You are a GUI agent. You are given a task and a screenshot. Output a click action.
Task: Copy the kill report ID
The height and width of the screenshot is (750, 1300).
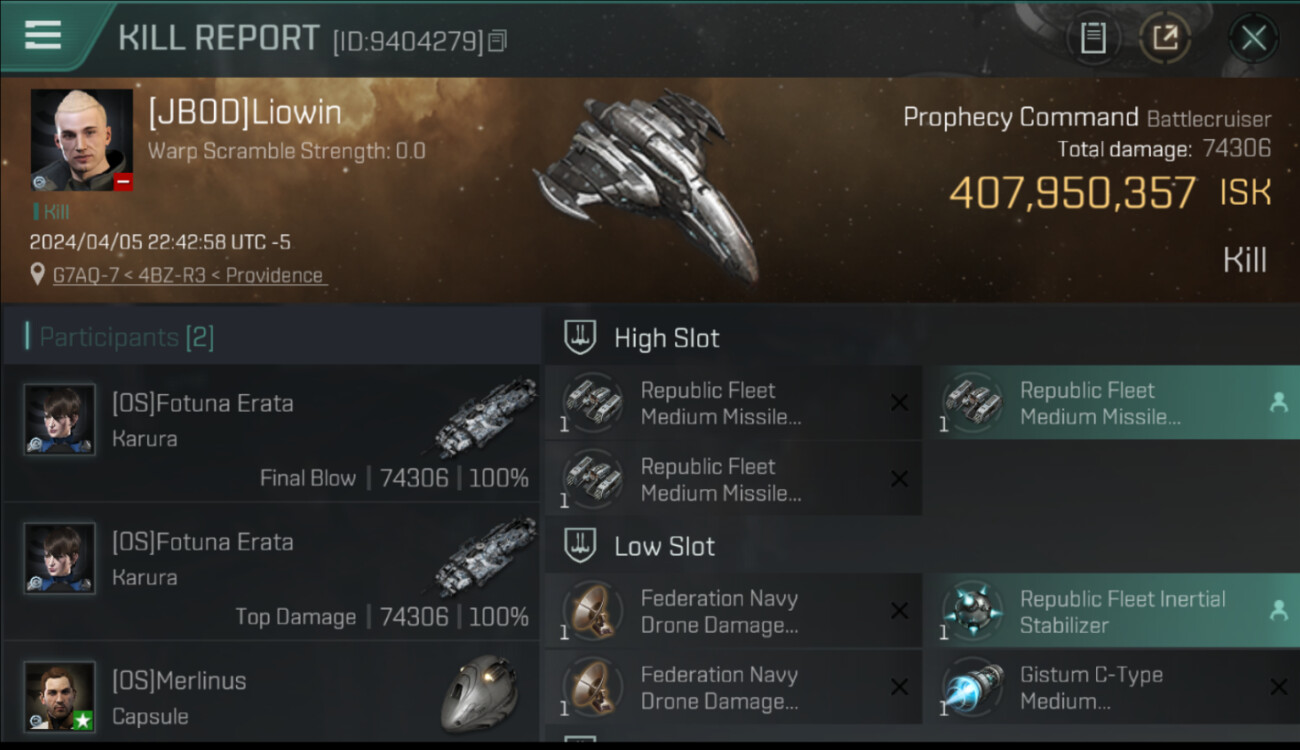point(497,41)
